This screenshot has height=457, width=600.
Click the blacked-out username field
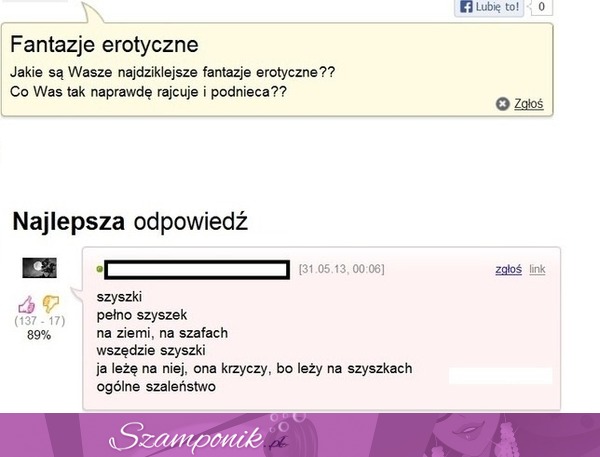pyautogui.click(x=197, y=269)
